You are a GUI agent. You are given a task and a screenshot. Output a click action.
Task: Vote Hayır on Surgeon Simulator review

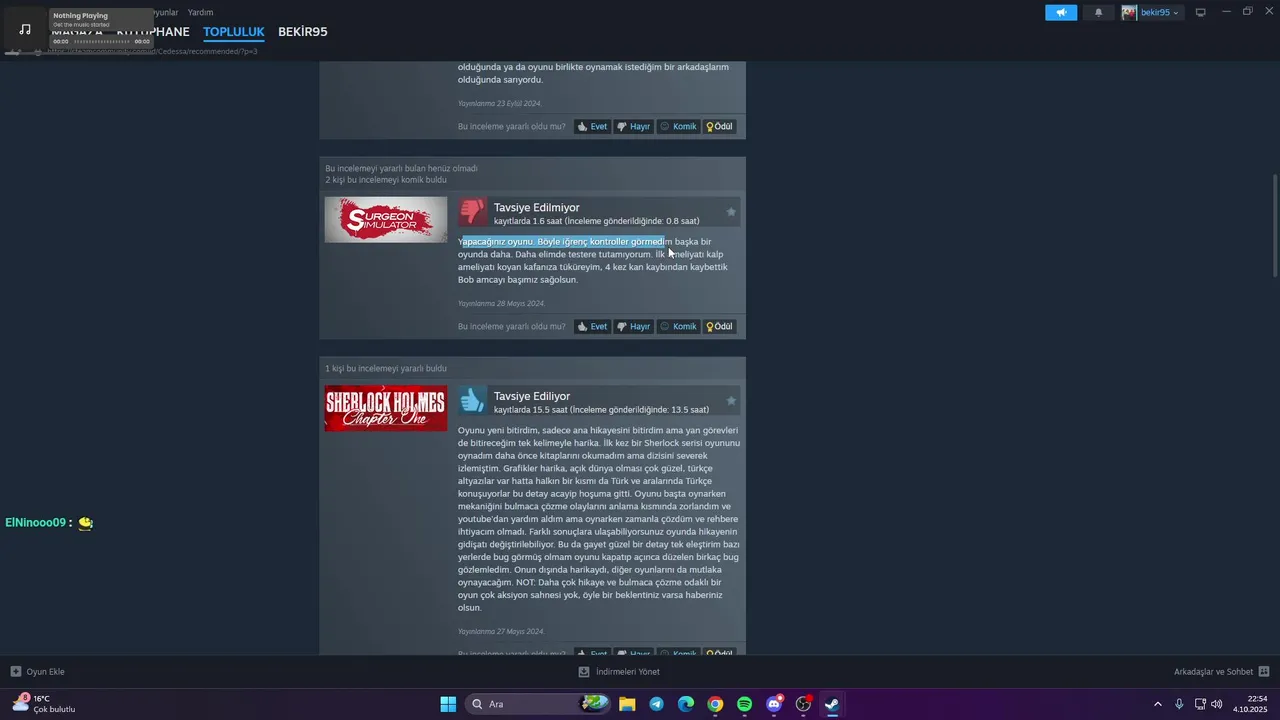point(633,327)
